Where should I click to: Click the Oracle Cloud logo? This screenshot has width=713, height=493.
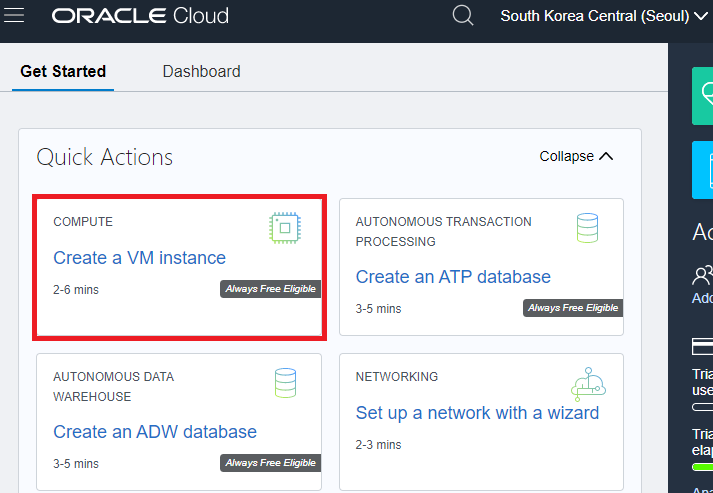(140, 16)
